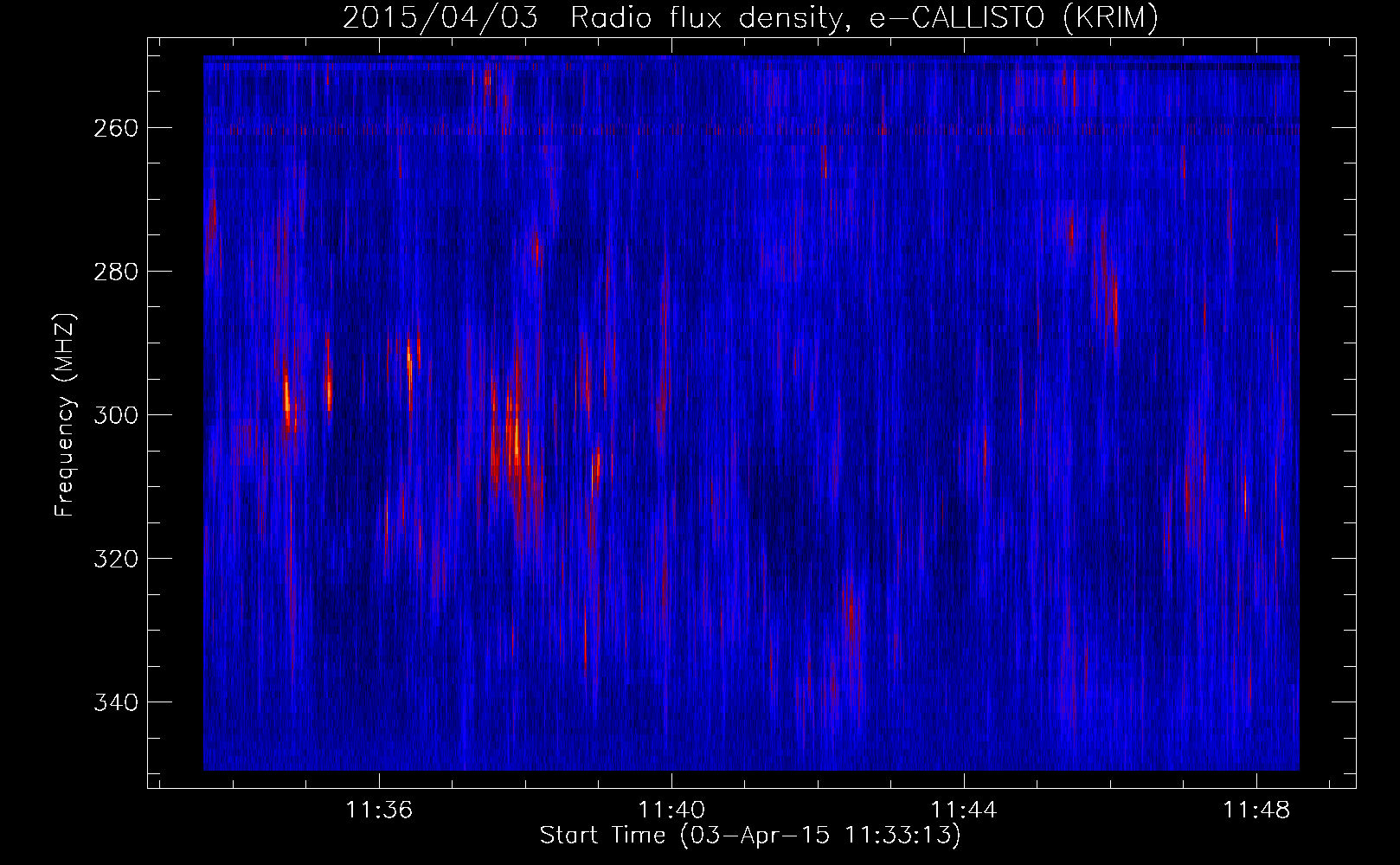Select the 340 frequency tick label

114,702
